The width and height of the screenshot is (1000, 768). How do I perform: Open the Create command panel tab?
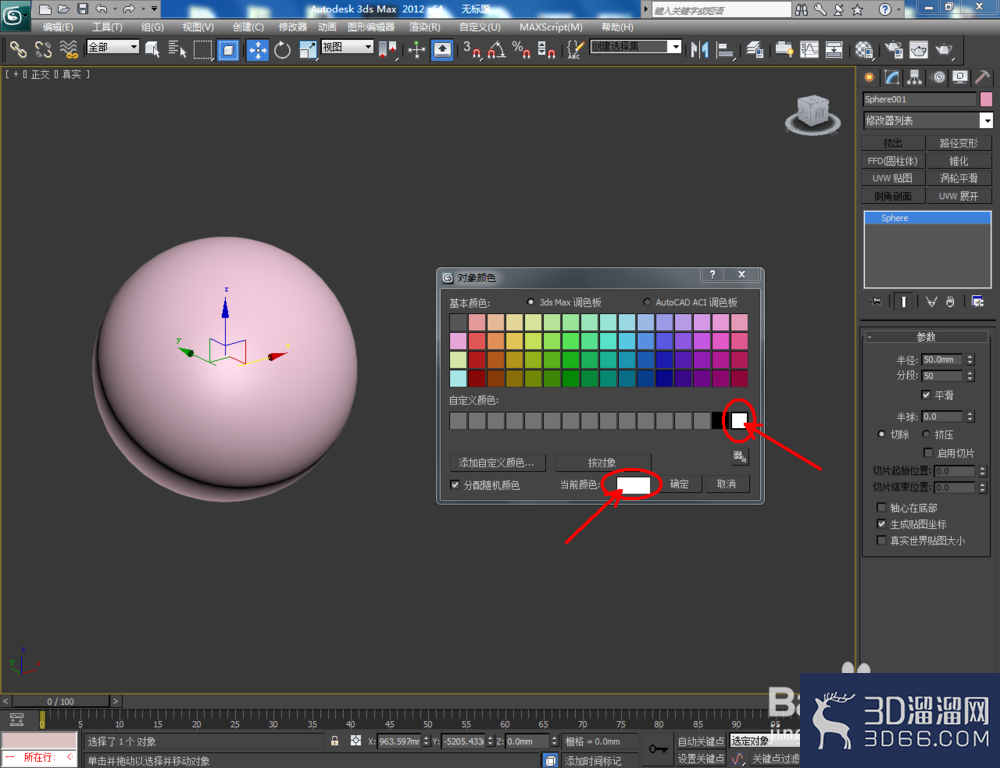coord(869,78)
